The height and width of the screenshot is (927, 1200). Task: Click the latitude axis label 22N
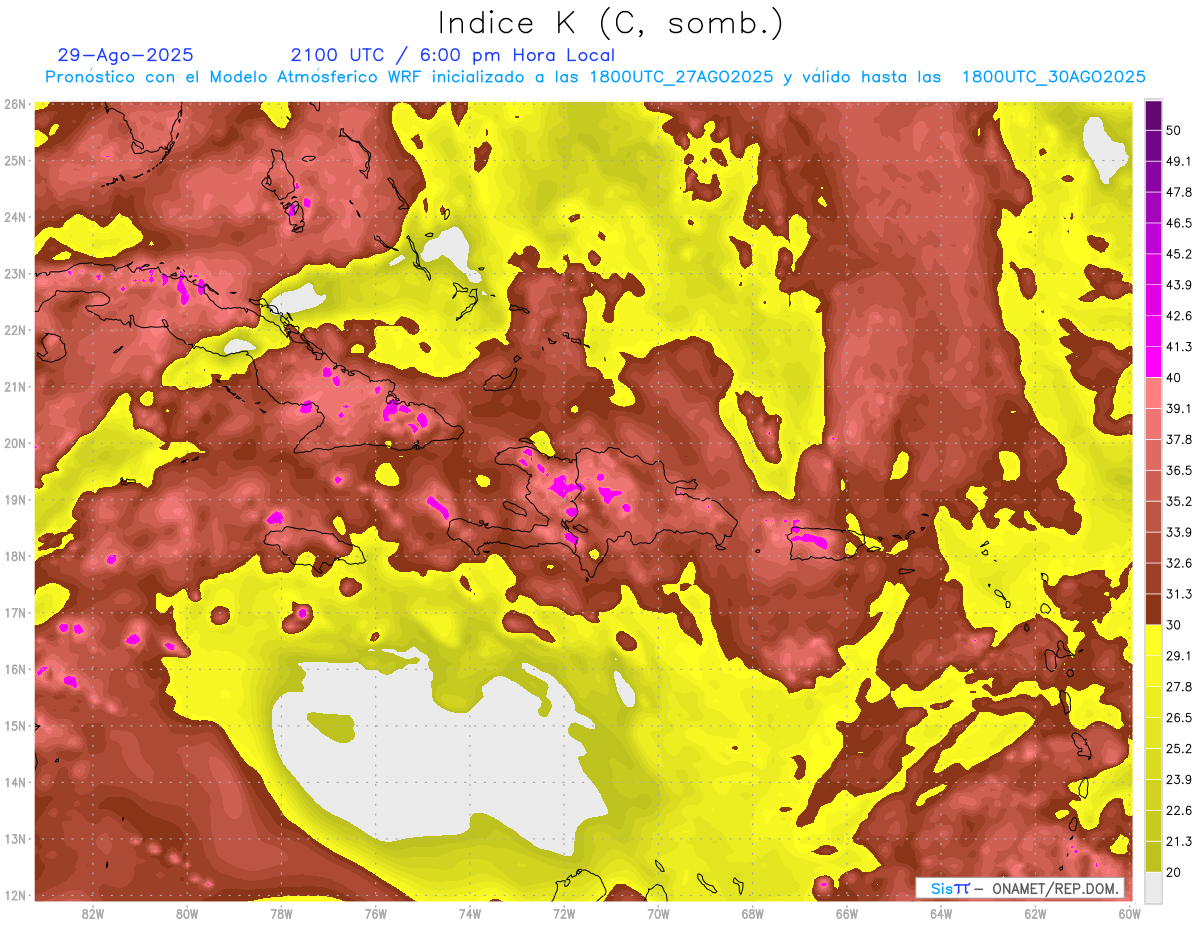tap(14, 330)
